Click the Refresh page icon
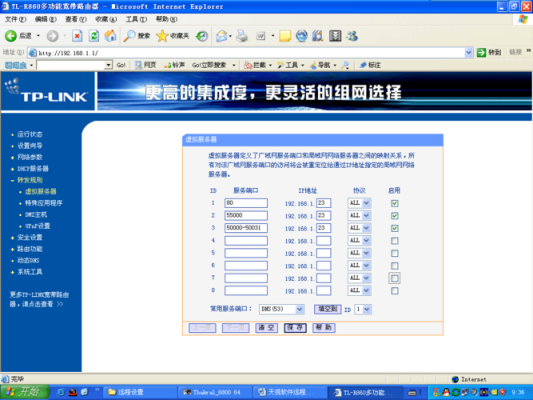Image resolution: width=533 pixels, height=400 pixels. coord(94,36)
